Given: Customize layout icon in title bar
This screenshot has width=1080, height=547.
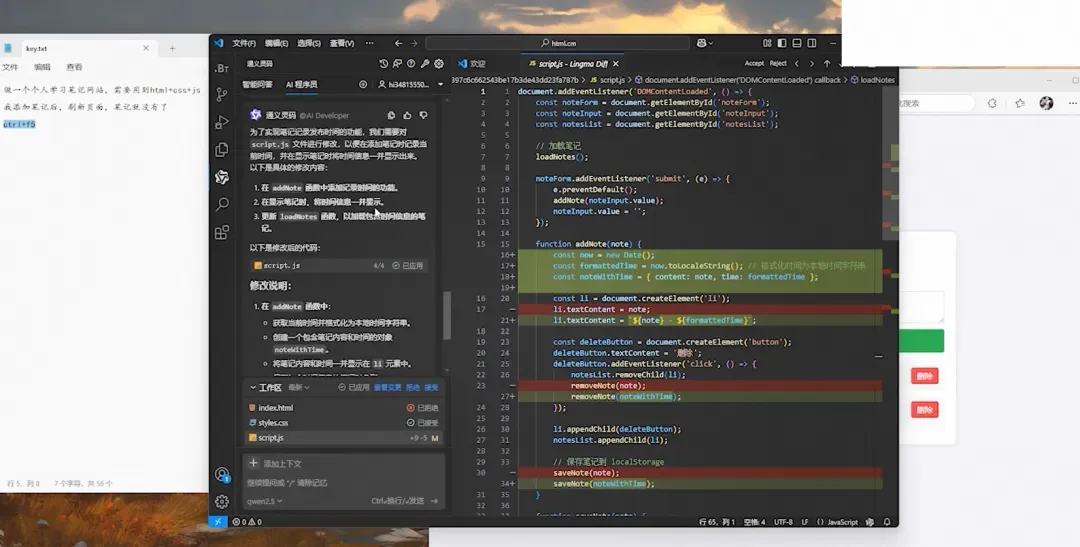Looking at the screenshot, I should [767, 43].
